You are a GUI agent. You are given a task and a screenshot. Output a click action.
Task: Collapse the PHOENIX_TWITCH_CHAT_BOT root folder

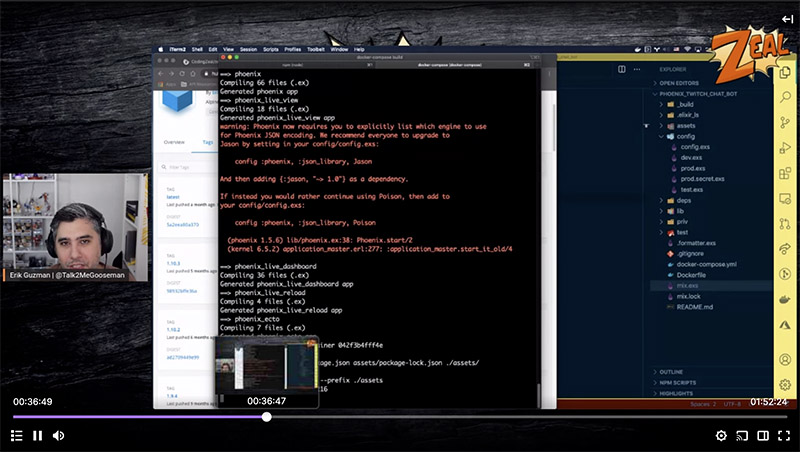point(698,94)
